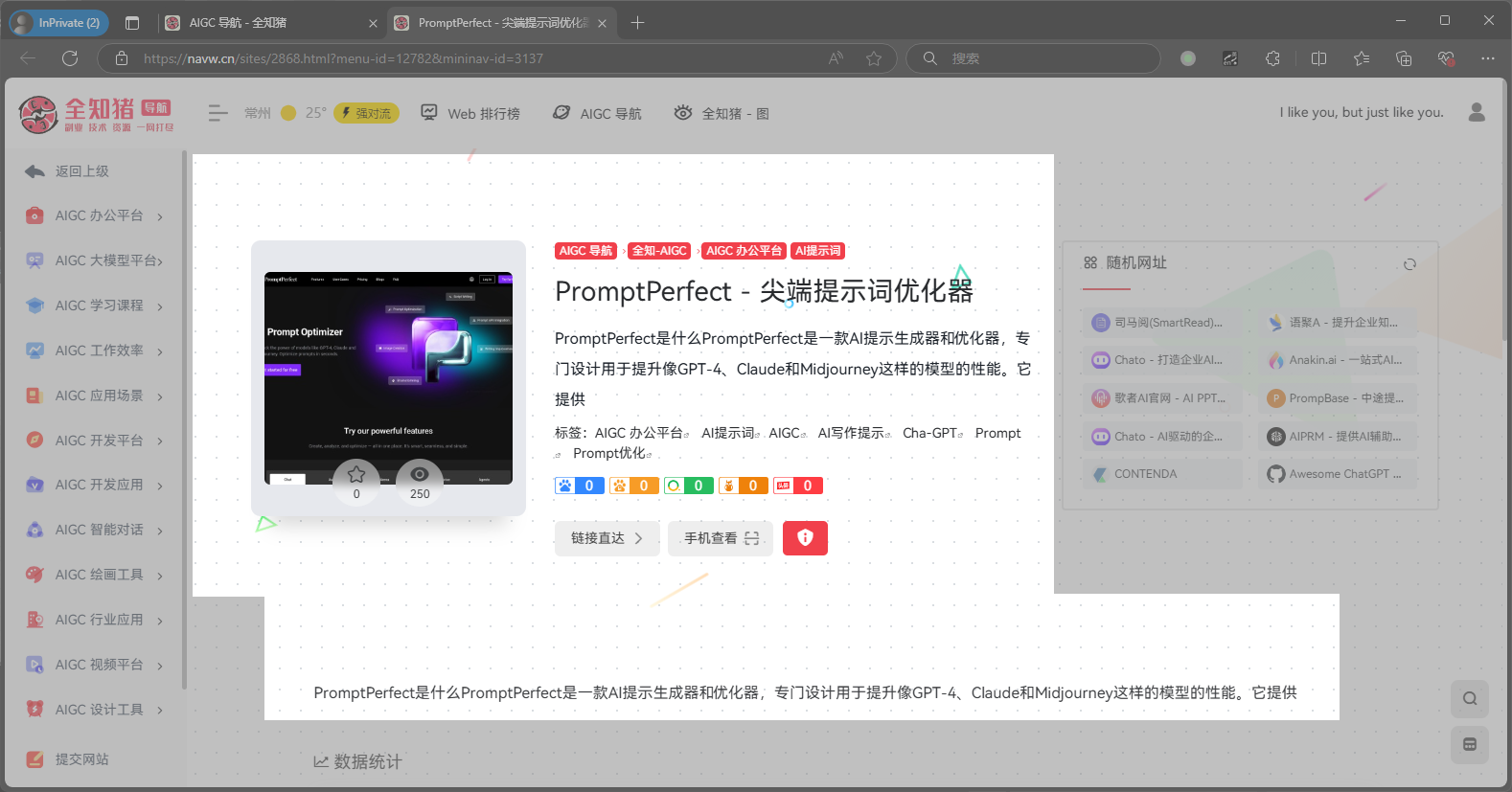Click the green 360 rank badge

[689, 486]
